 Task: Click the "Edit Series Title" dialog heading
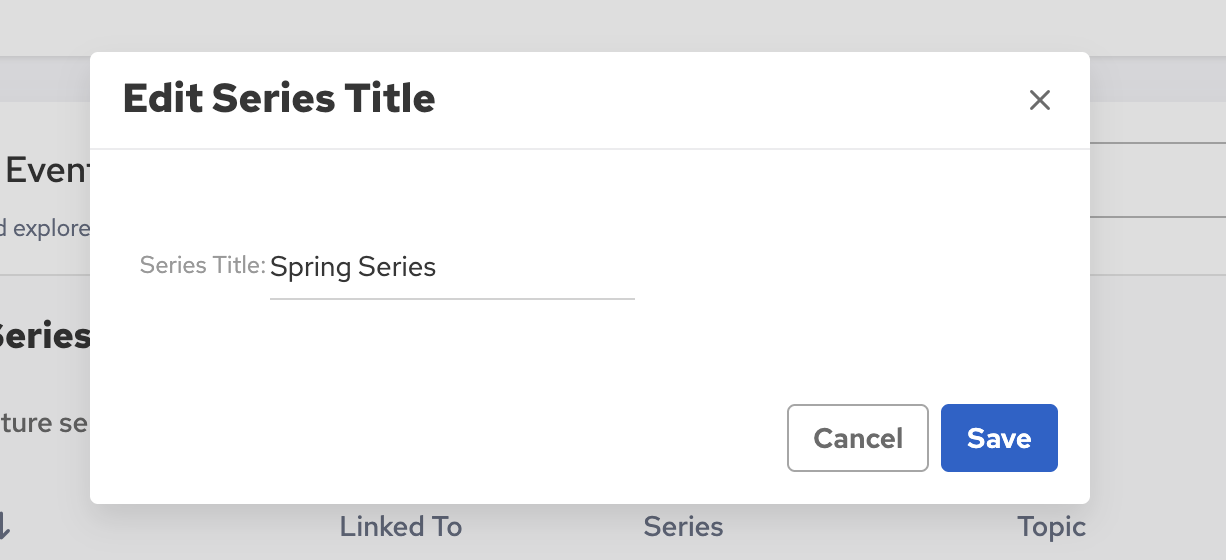point(279,99)
